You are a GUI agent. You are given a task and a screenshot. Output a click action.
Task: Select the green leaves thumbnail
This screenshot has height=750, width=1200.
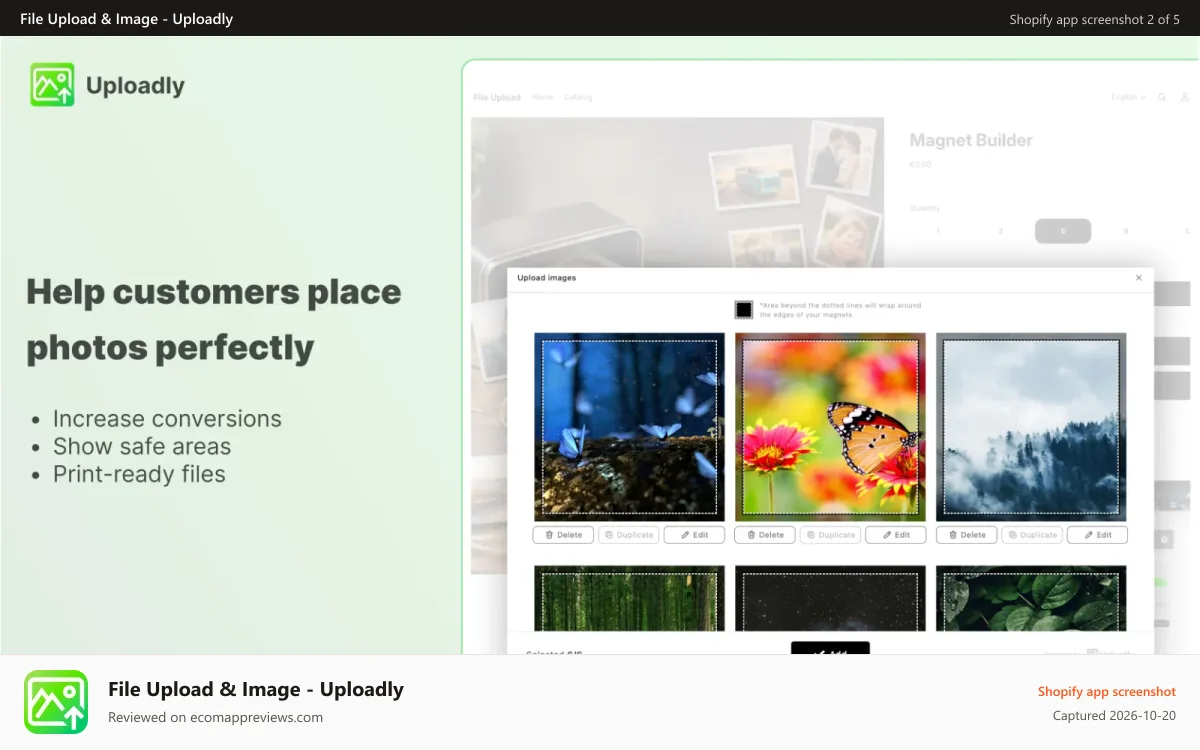click(1031, 598)
